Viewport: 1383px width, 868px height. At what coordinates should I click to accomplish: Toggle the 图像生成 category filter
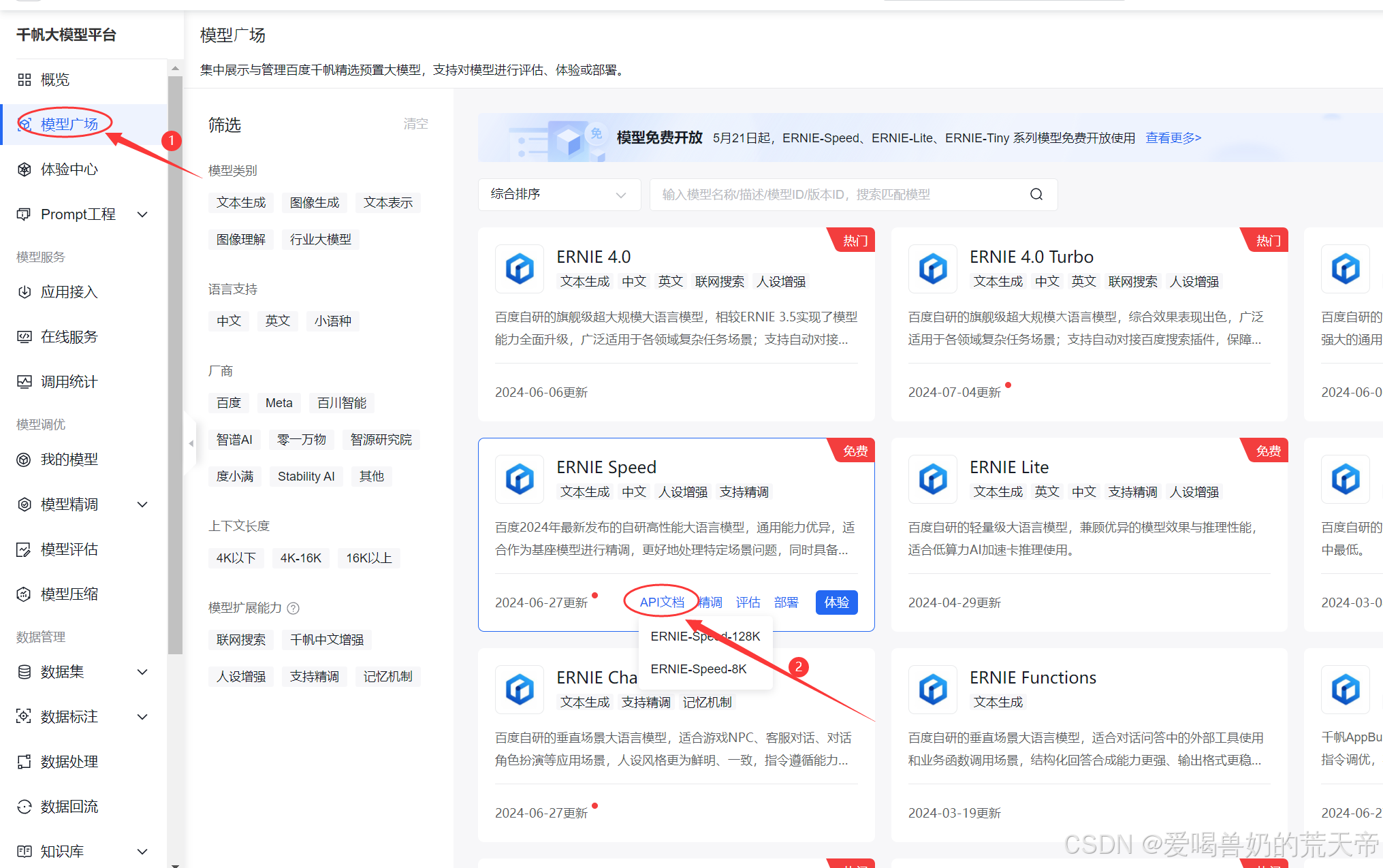point(315,203)
